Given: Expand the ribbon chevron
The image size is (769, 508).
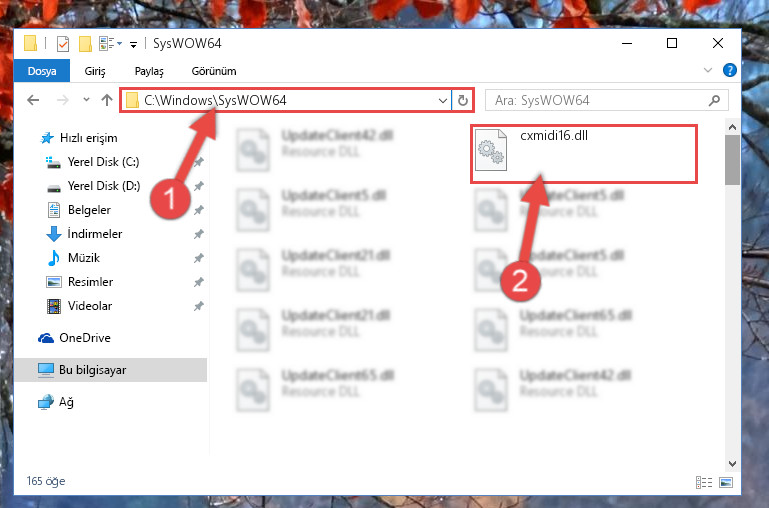Looking at the screenshot, I should (708, 70).
